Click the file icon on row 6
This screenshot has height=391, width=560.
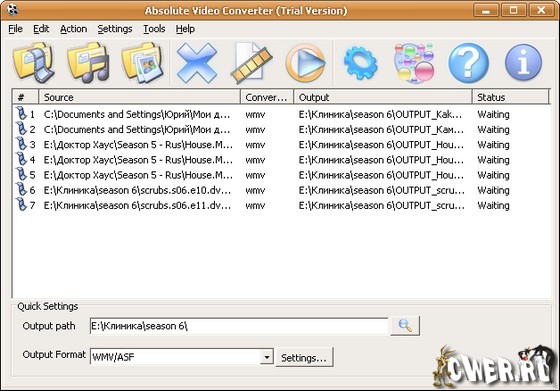[x=21, y=189]
